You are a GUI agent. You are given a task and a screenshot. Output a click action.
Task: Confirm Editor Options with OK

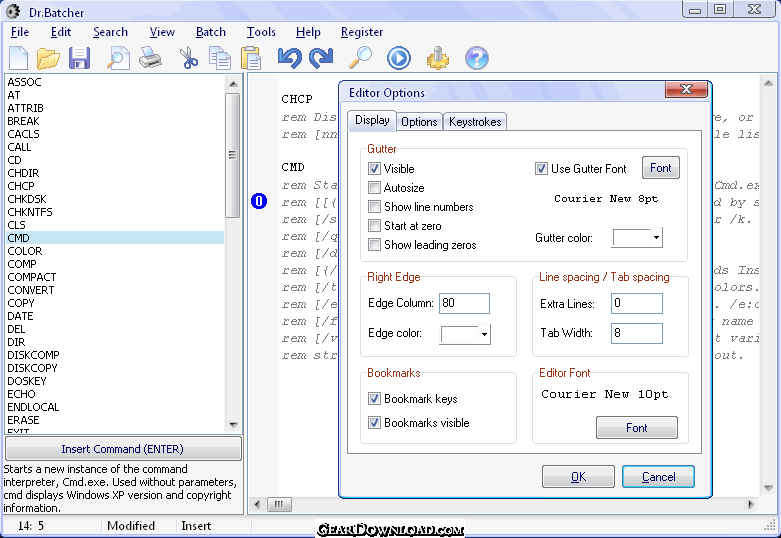(578, 477)
